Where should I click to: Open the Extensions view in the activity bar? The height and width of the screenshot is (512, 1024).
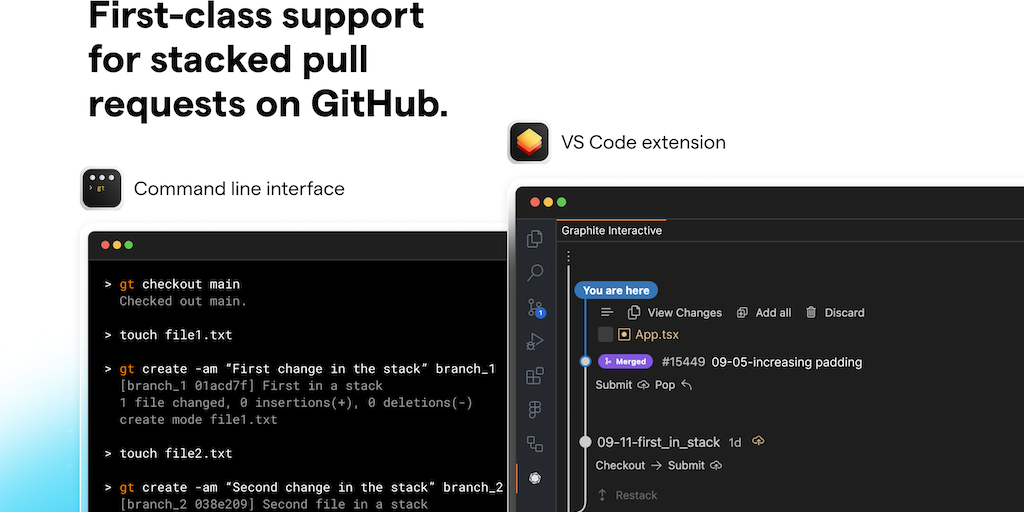535,376
